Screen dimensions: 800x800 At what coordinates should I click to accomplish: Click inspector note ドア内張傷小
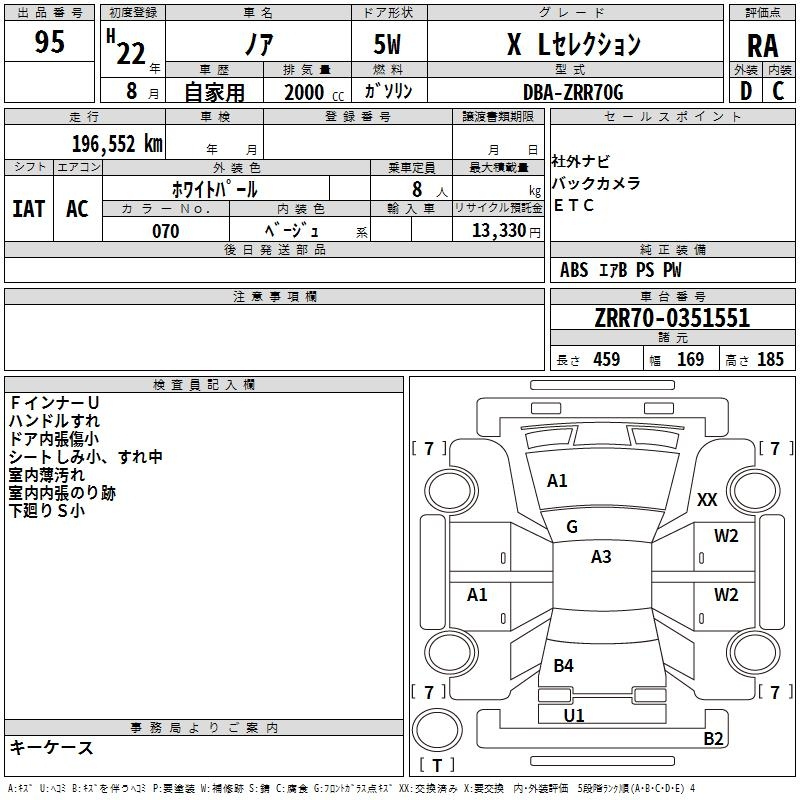click(54, 439)
